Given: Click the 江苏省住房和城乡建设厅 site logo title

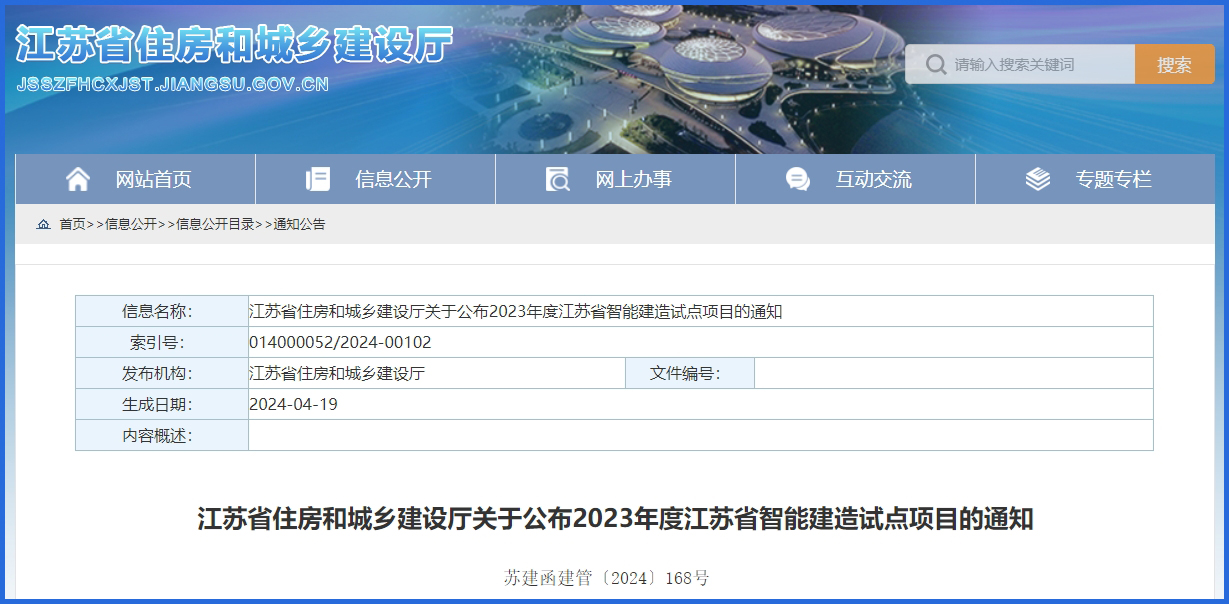Looking at the screenshot, I should pos(235,44).
